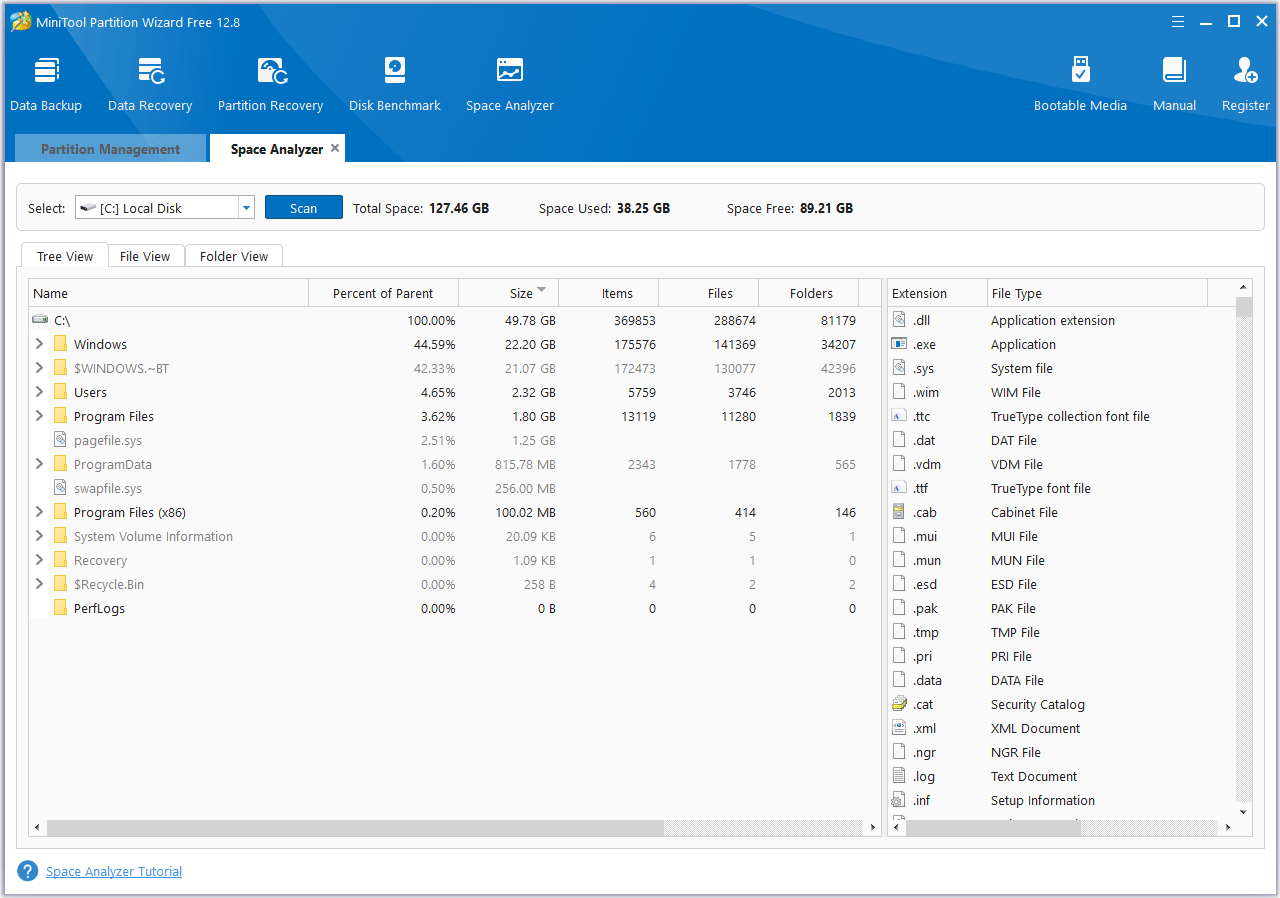
Task: Click the 22.20 GB size value
Action: coord(532,344)
